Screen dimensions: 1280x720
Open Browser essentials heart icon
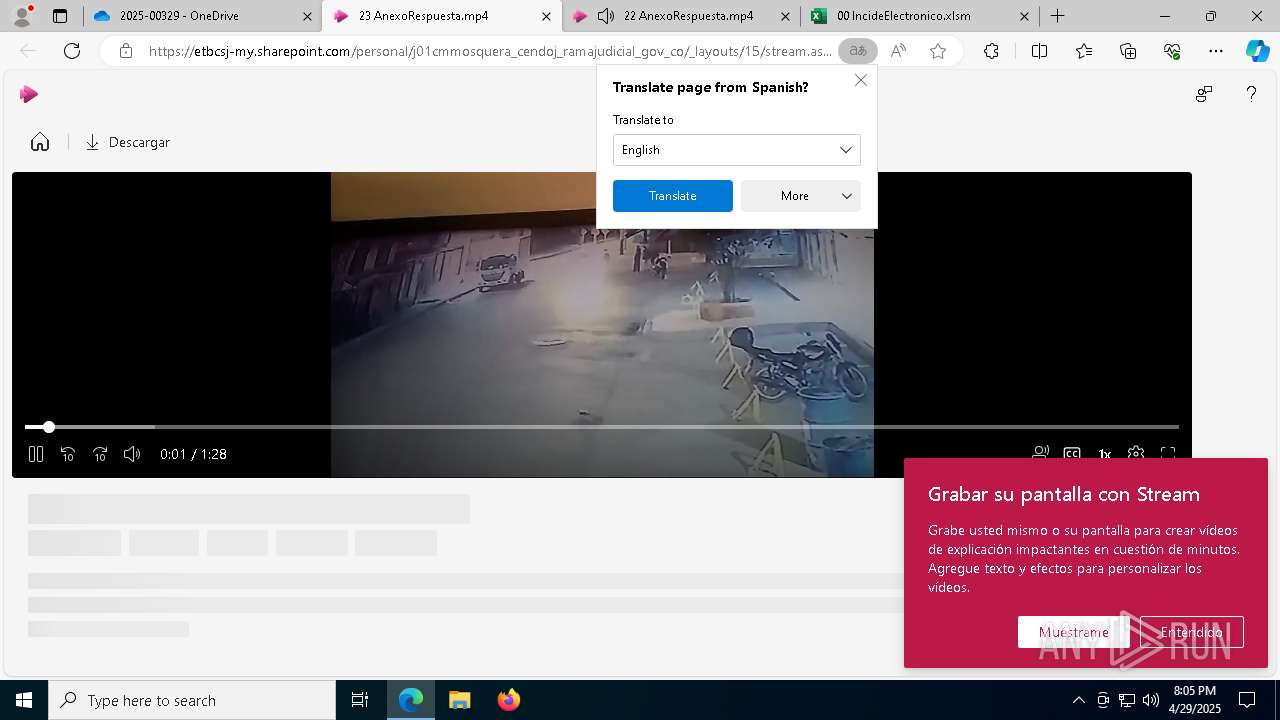1172,51
